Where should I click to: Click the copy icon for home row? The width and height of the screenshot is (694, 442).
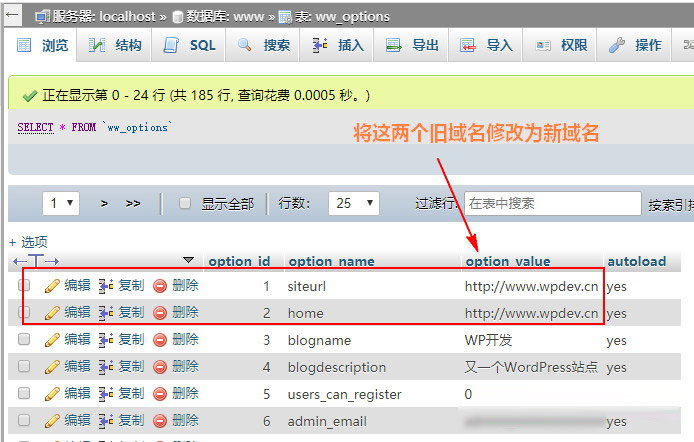click(x=106, y=313)
